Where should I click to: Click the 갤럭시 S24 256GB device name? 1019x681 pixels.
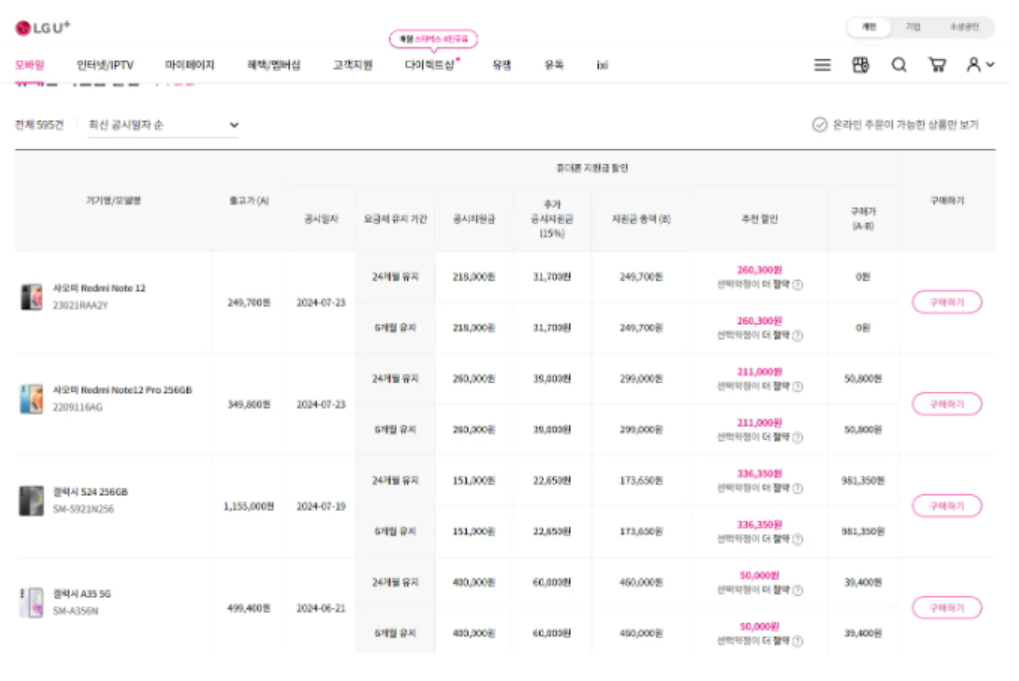90,492
